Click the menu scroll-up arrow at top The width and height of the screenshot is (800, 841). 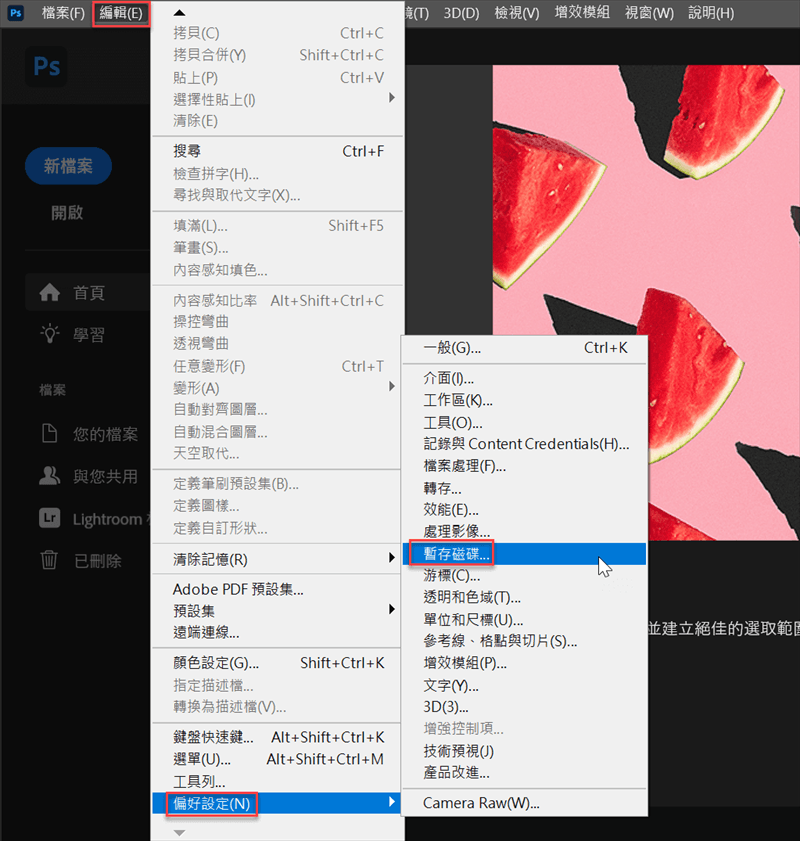pos(180,13)
